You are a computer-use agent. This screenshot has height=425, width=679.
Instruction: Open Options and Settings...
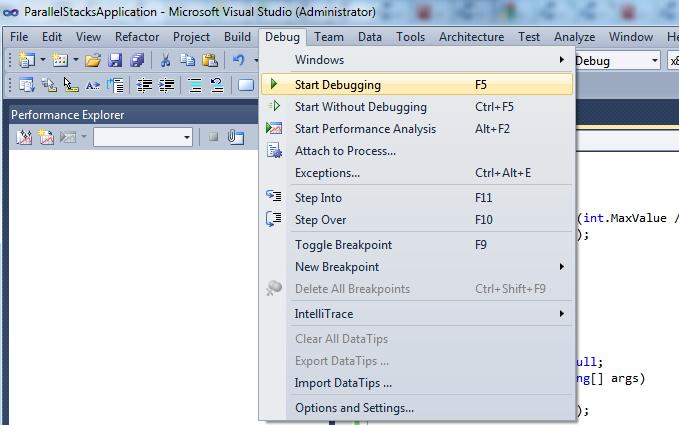click(417, 408)
